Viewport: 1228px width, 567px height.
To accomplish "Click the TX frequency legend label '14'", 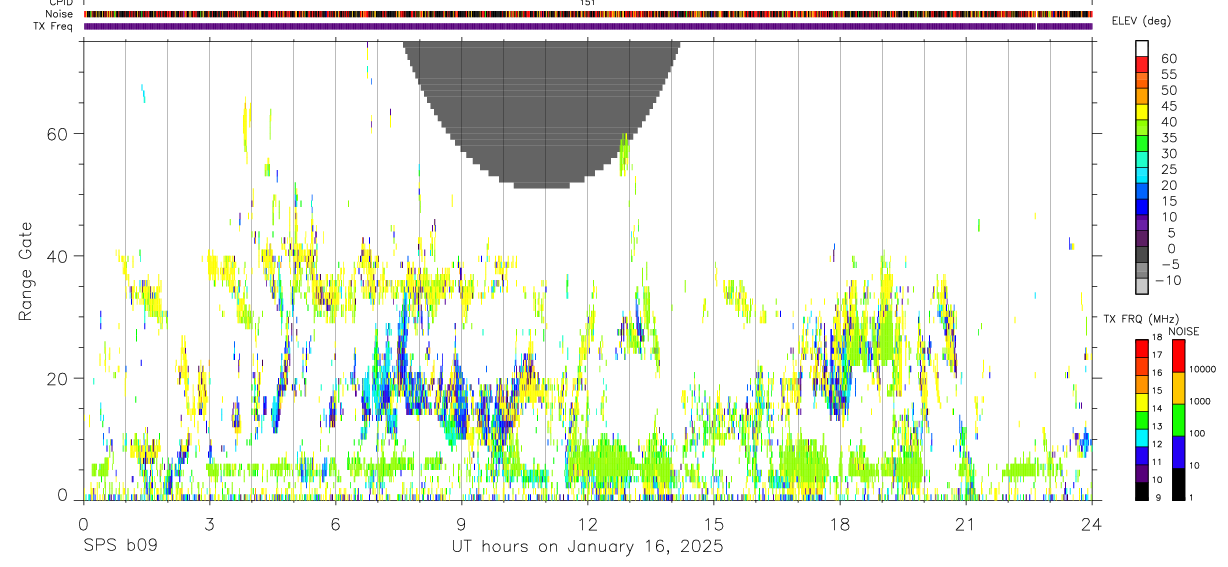I will (x=1156, y=409).
